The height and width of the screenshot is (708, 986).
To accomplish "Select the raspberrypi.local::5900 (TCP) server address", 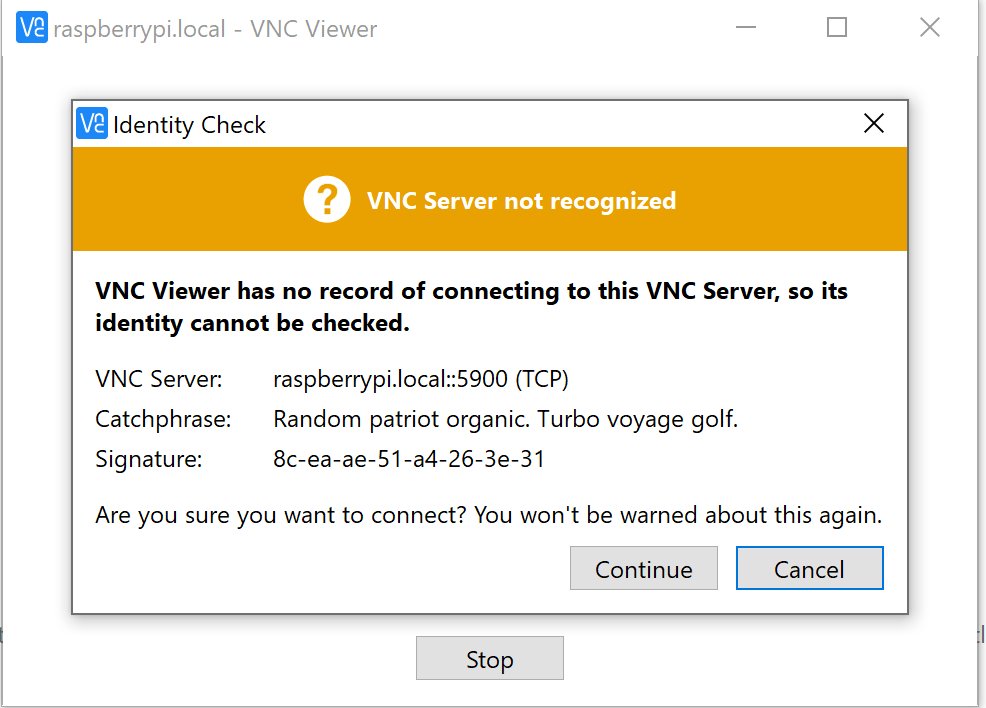I will tap(421, 379).
